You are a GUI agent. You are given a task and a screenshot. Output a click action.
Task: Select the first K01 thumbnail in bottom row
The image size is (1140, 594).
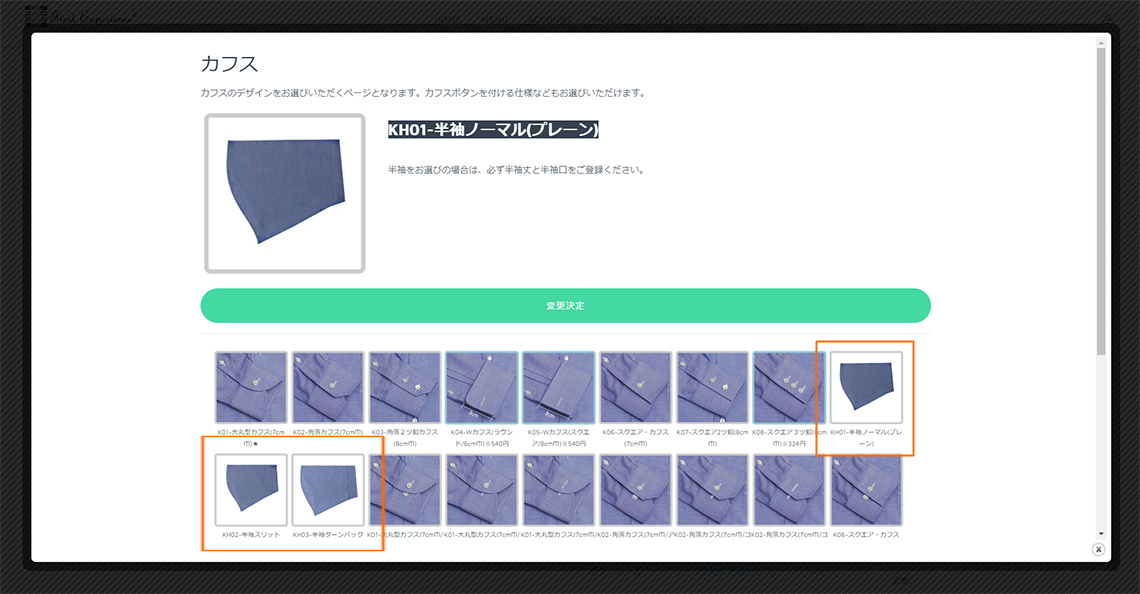tap(405, 490)
